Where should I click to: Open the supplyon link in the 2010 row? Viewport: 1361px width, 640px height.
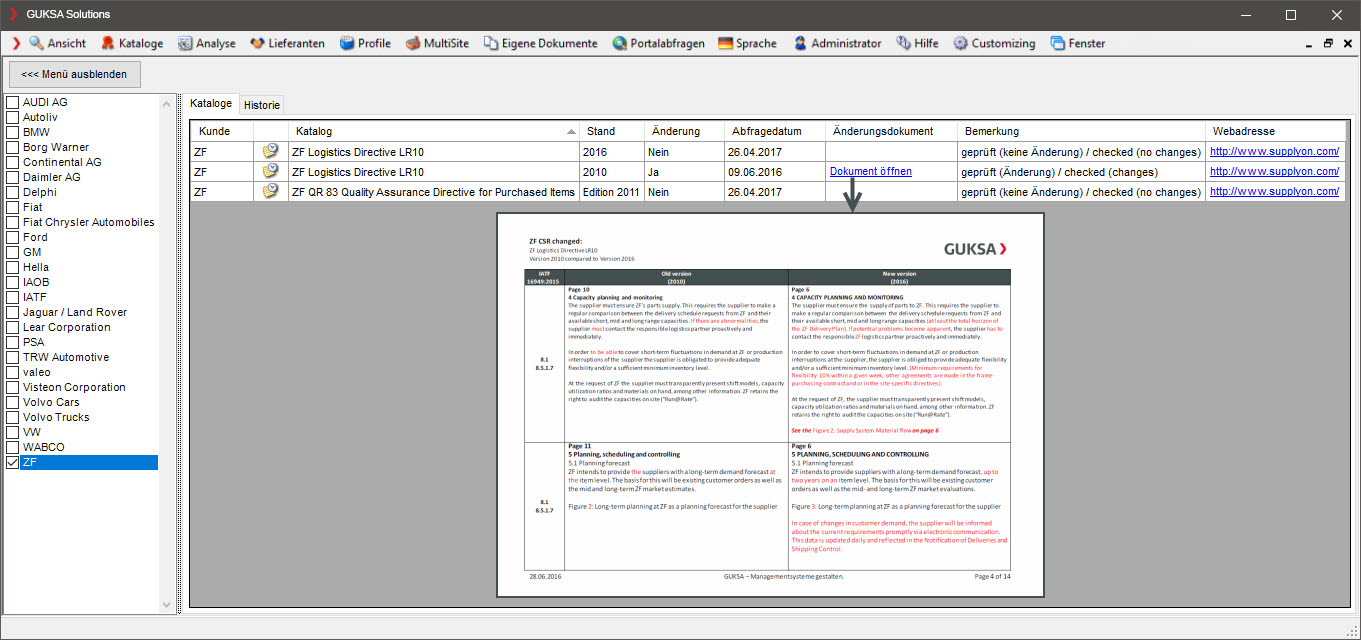tap(1275, 172)
